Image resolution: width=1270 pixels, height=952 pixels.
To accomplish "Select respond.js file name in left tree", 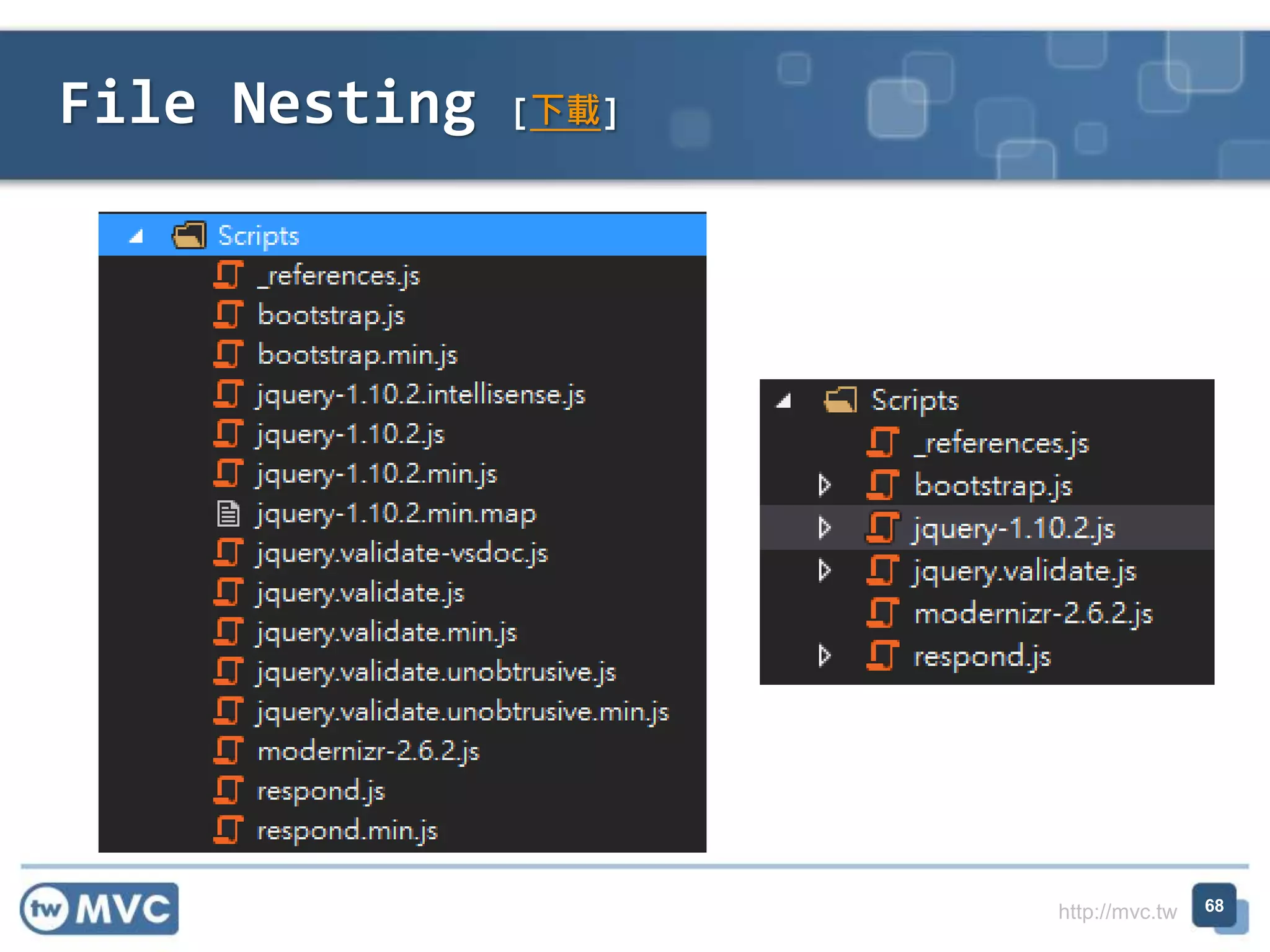I will click(321, 792).
